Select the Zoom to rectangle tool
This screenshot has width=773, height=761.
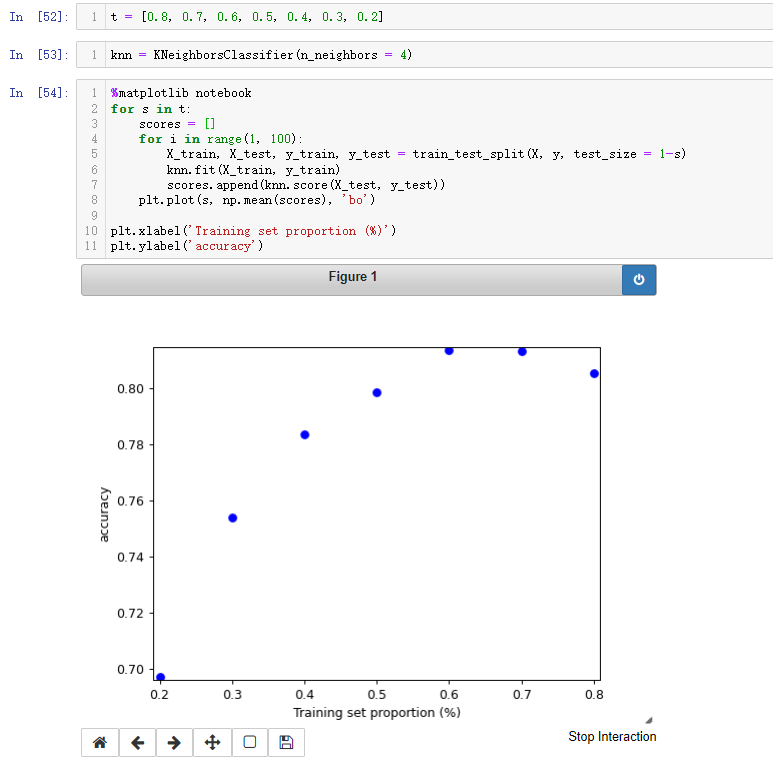(250, 742)
